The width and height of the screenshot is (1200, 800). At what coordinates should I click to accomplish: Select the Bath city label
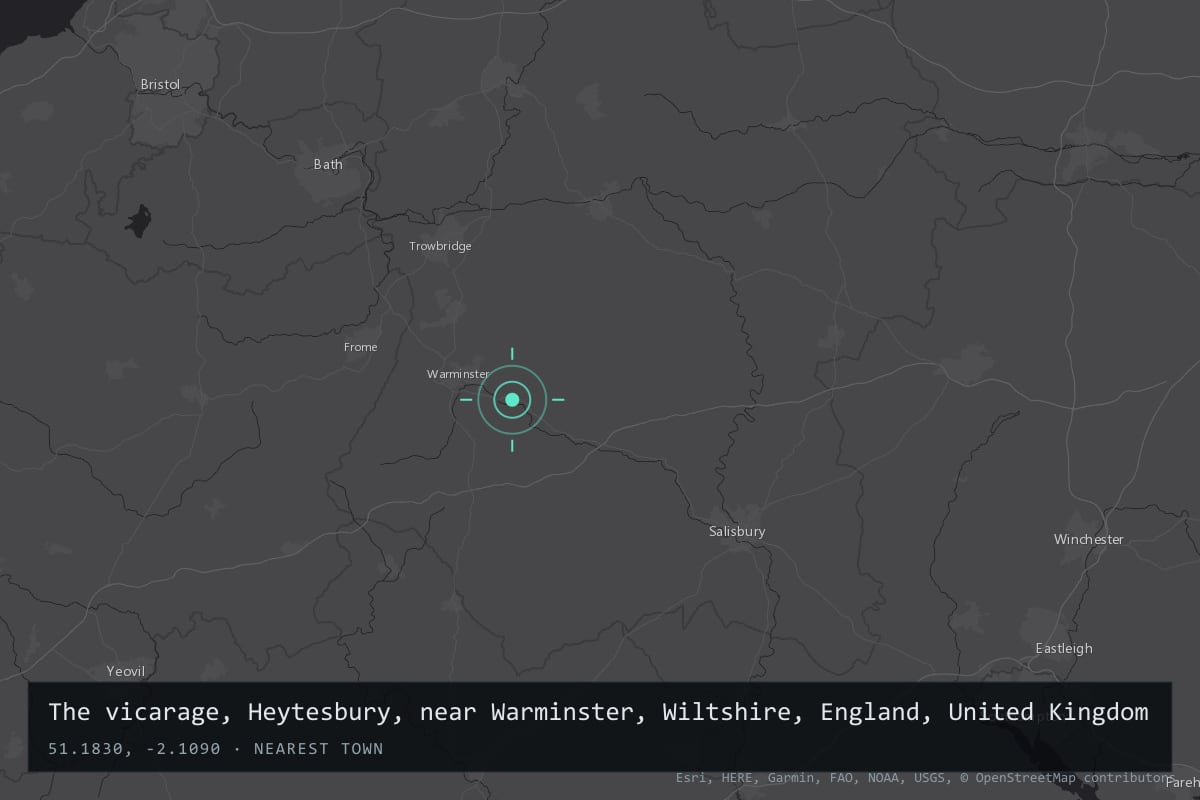(x=328, y=164)
